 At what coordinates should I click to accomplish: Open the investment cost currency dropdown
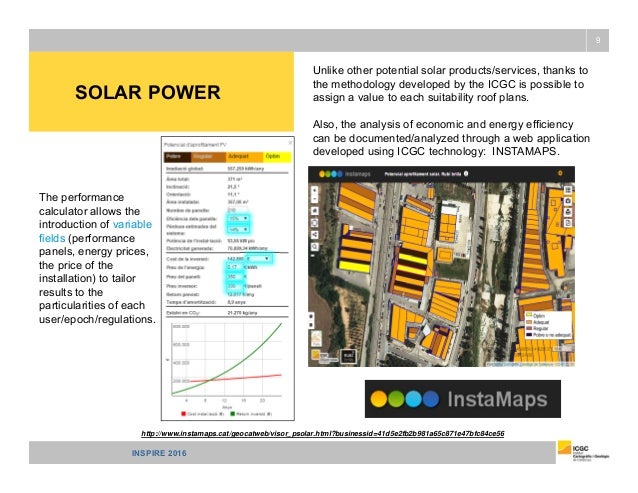tap(258, 259)
